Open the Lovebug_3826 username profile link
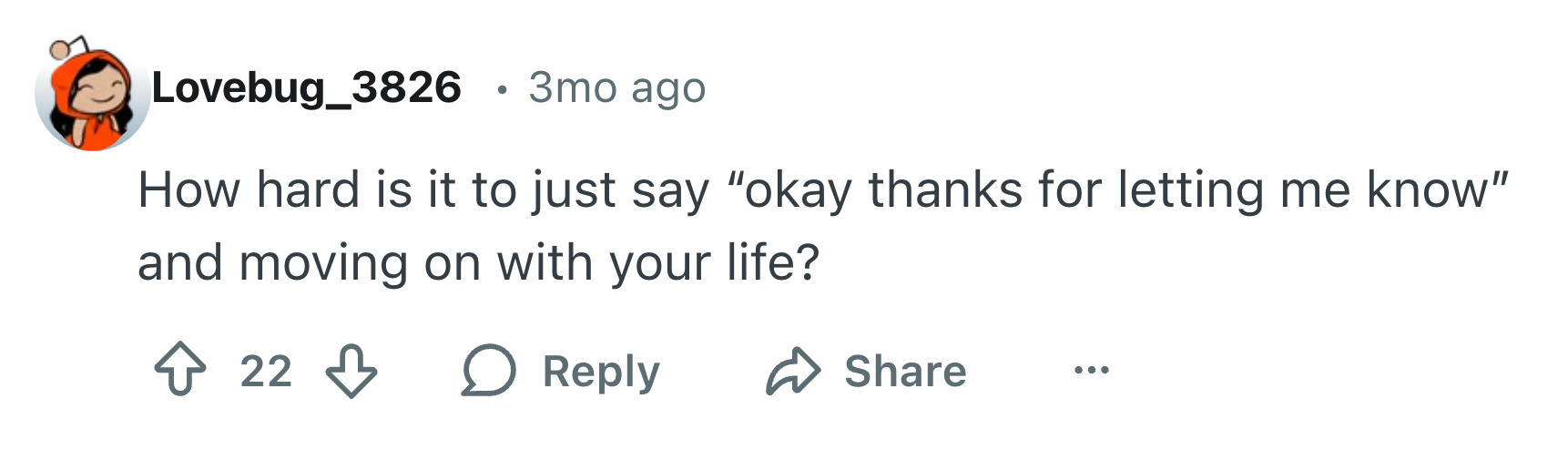Image resolution: width=1568 pixels, height=450 pixels. [307, 87]
